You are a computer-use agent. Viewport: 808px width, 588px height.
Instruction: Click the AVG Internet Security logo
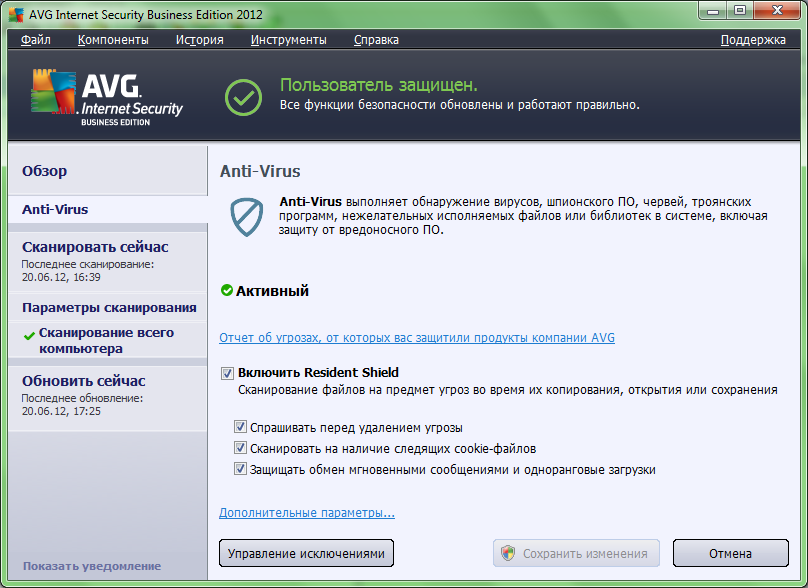(107, 97)
